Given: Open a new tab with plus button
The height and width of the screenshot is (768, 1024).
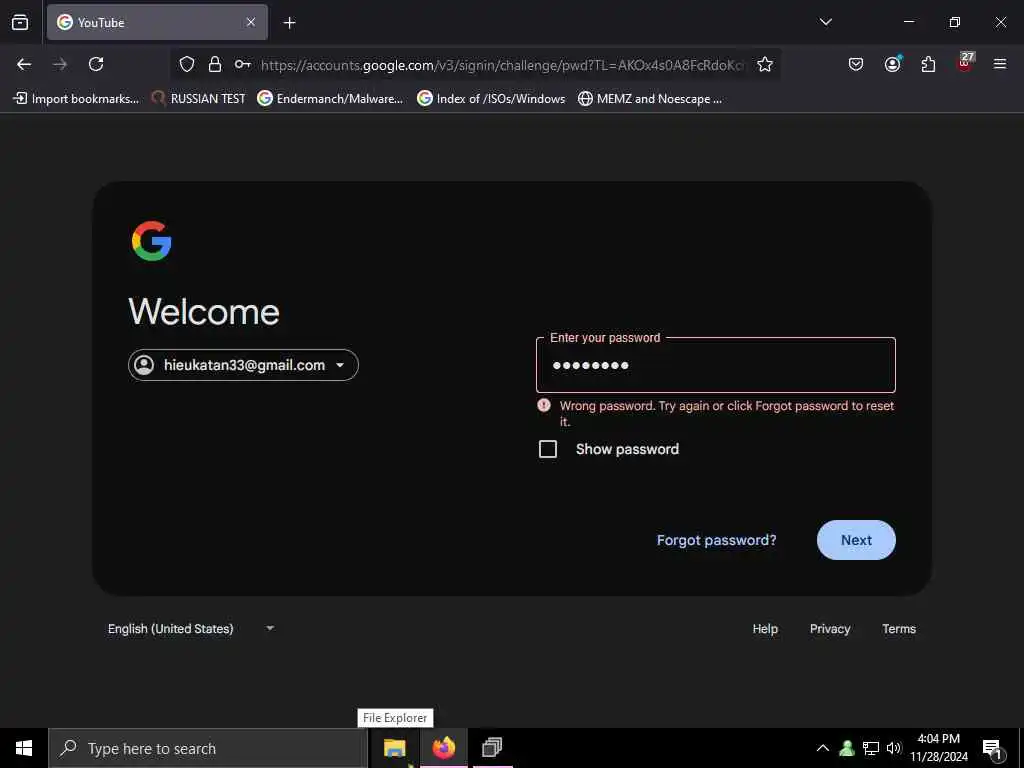Looking at the screenshot, I should (x=289, y=23).
